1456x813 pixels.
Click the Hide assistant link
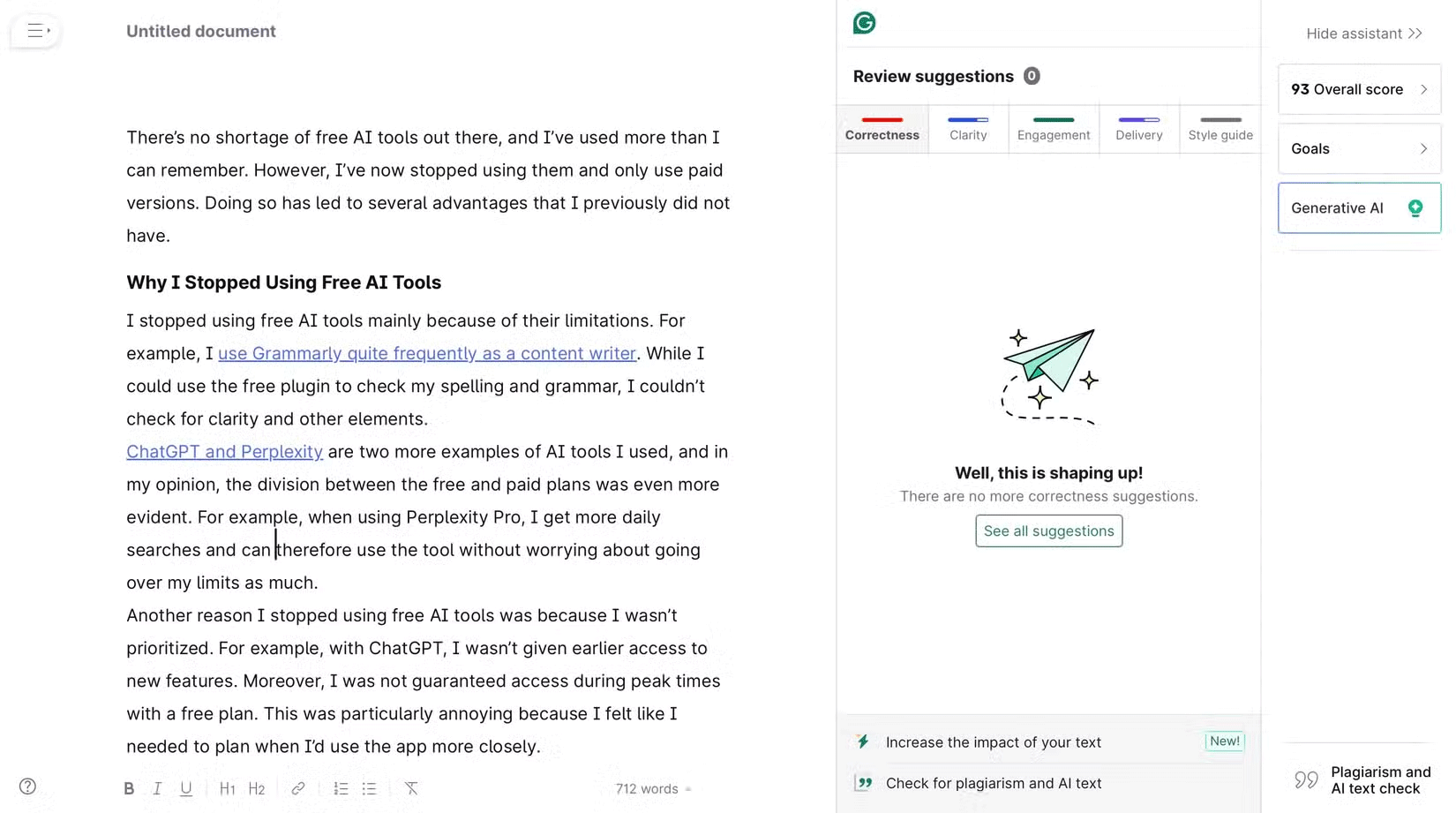point(1363,33)
